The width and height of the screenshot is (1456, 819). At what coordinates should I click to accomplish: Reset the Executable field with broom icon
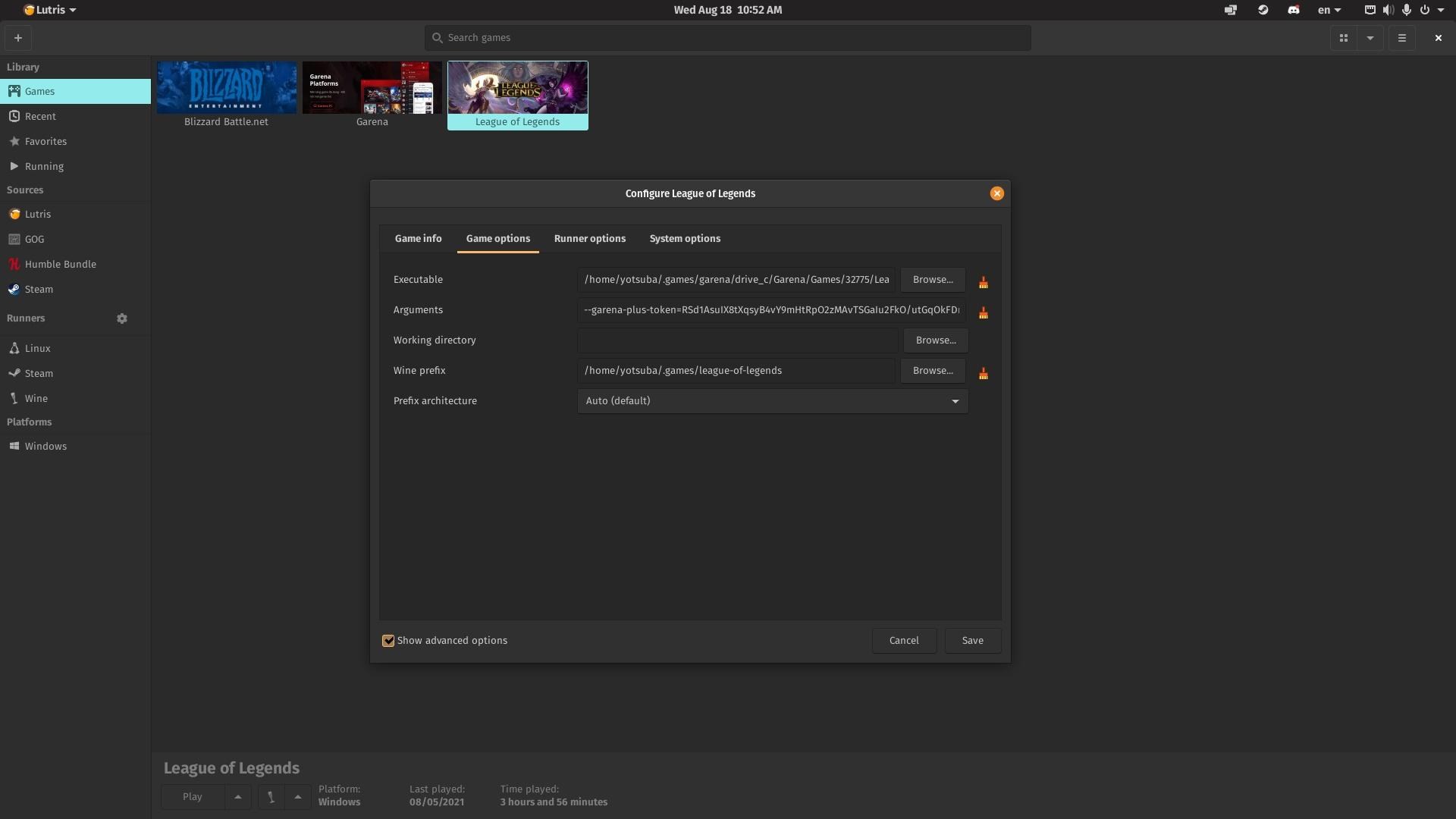pyautogui.click(x=983, y=282)
